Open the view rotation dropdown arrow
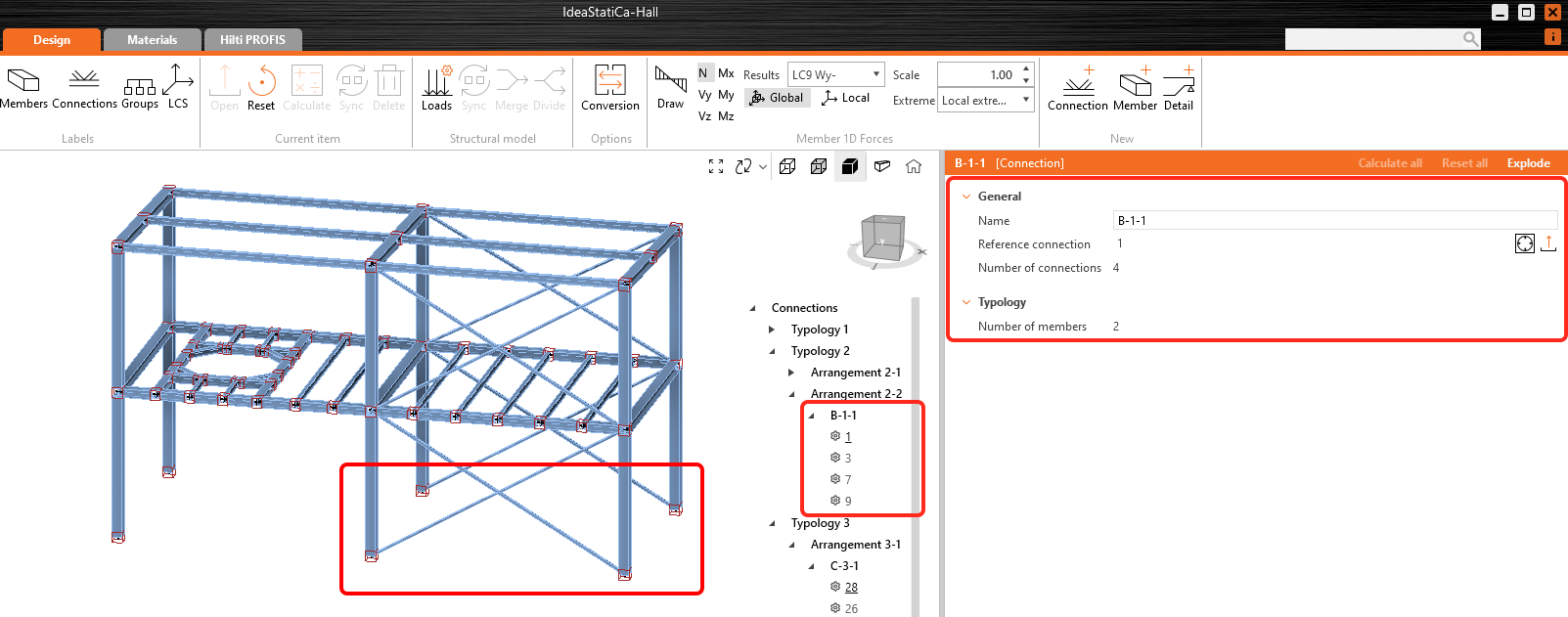Viewport: 1568px width, 617px height. tap(763, 167)
